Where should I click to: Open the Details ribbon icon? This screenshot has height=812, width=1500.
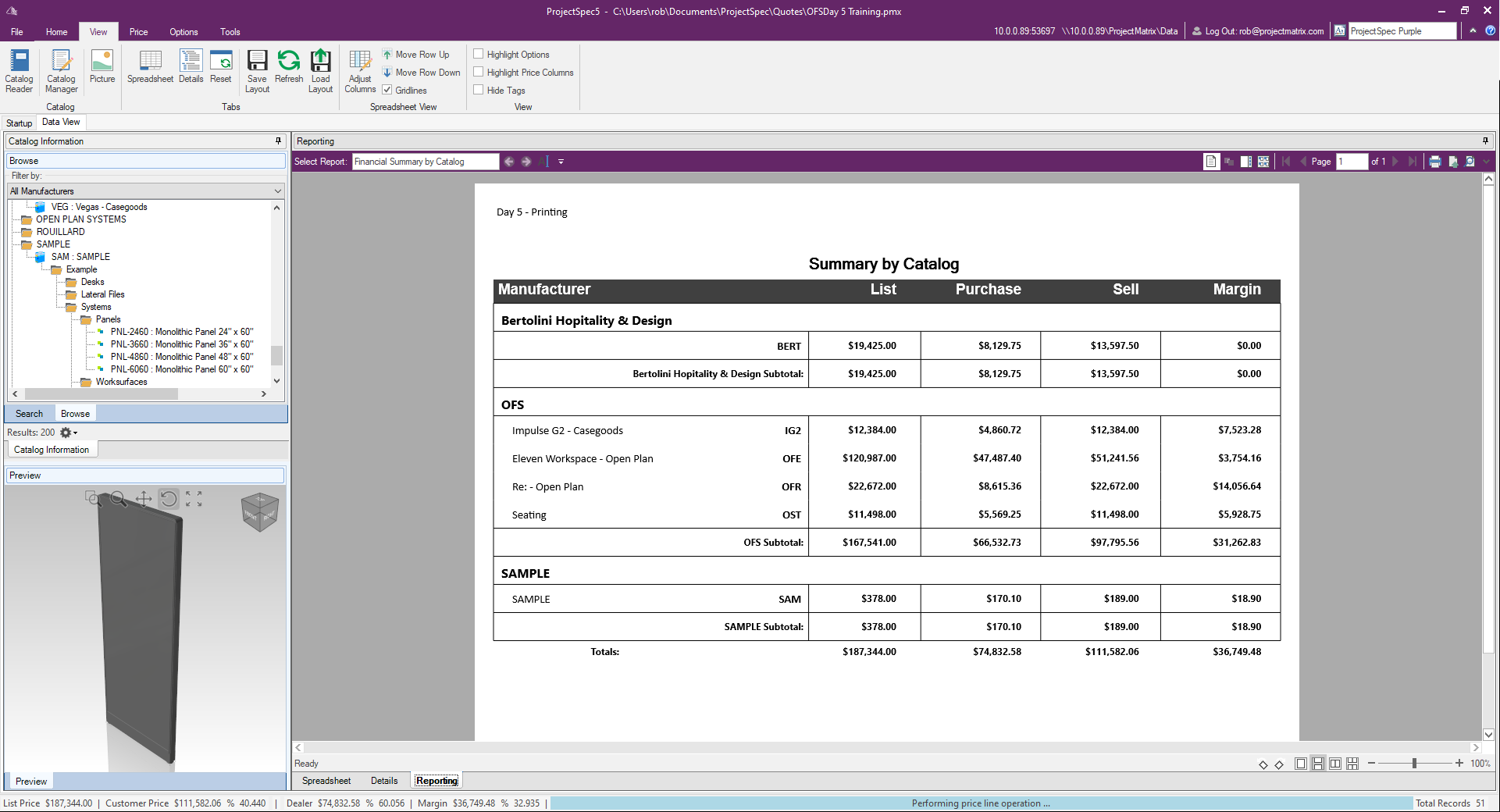pos(191,66)
